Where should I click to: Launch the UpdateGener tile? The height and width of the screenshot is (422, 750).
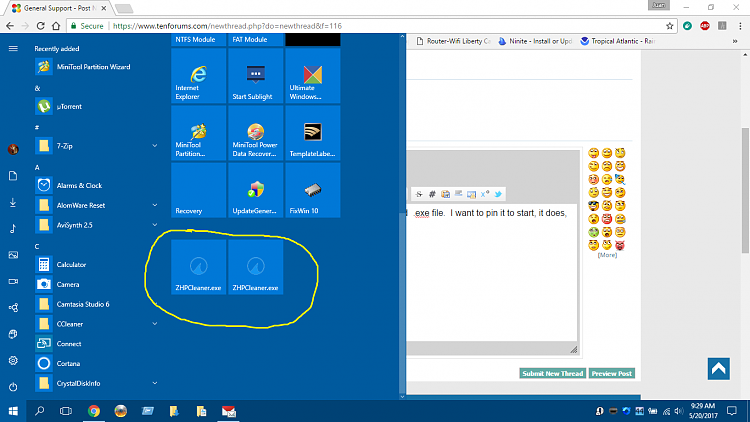(255, 190)
